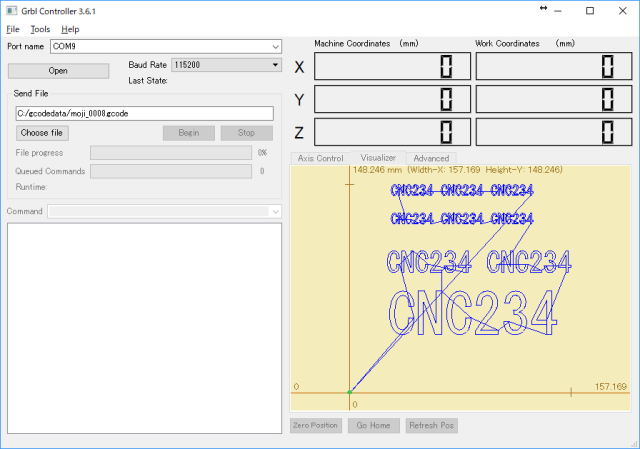The width and height of the screenshot is (640, 449).
Task: Click the Refresh Pos button
Action: [431, 425]
